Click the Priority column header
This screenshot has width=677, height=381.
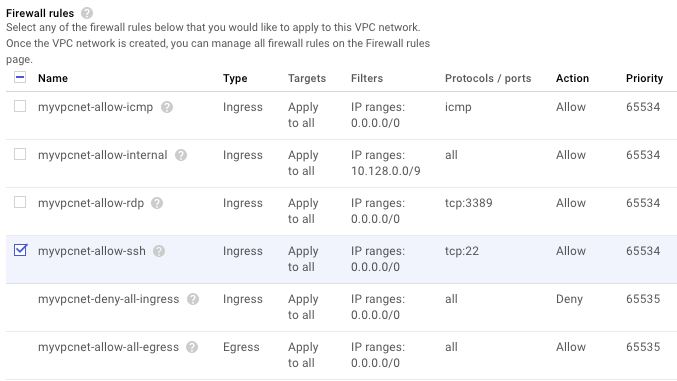pos(644,79)
